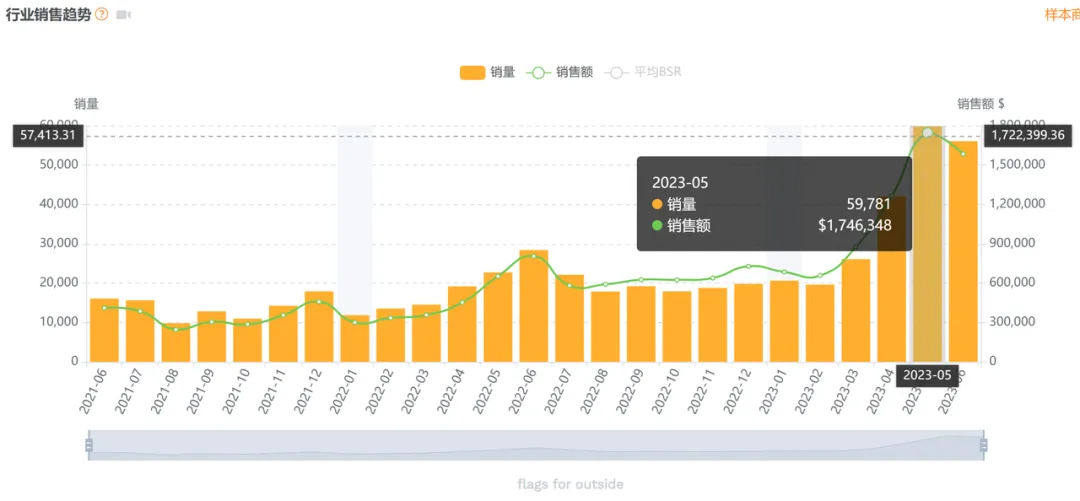Click the 行业销售趋势 chart title
Image resolution: width=1080 pixels, height=501 pixels.
48,14
